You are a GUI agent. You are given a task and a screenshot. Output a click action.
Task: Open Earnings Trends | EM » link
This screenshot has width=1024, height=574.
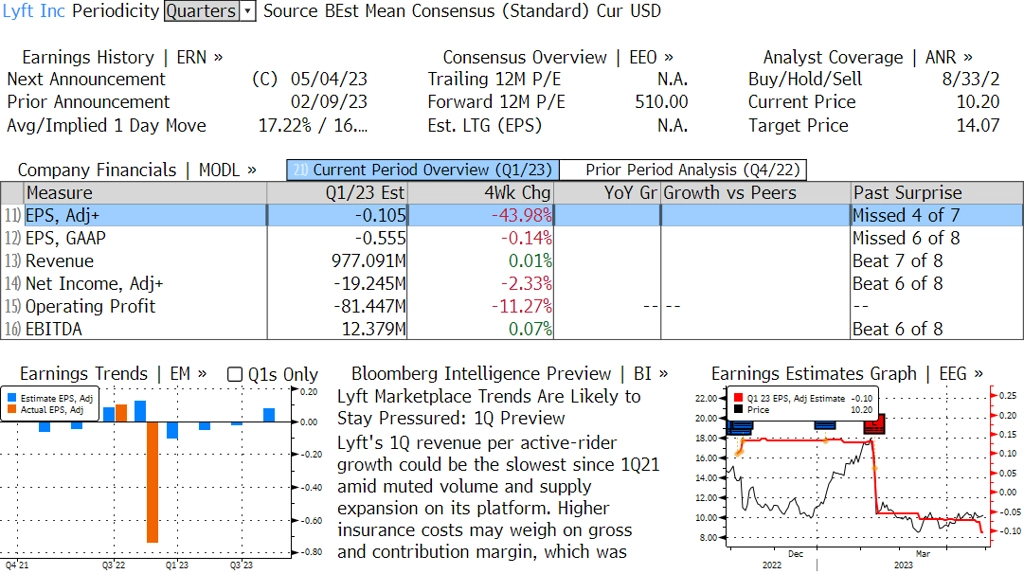(113, 374)
